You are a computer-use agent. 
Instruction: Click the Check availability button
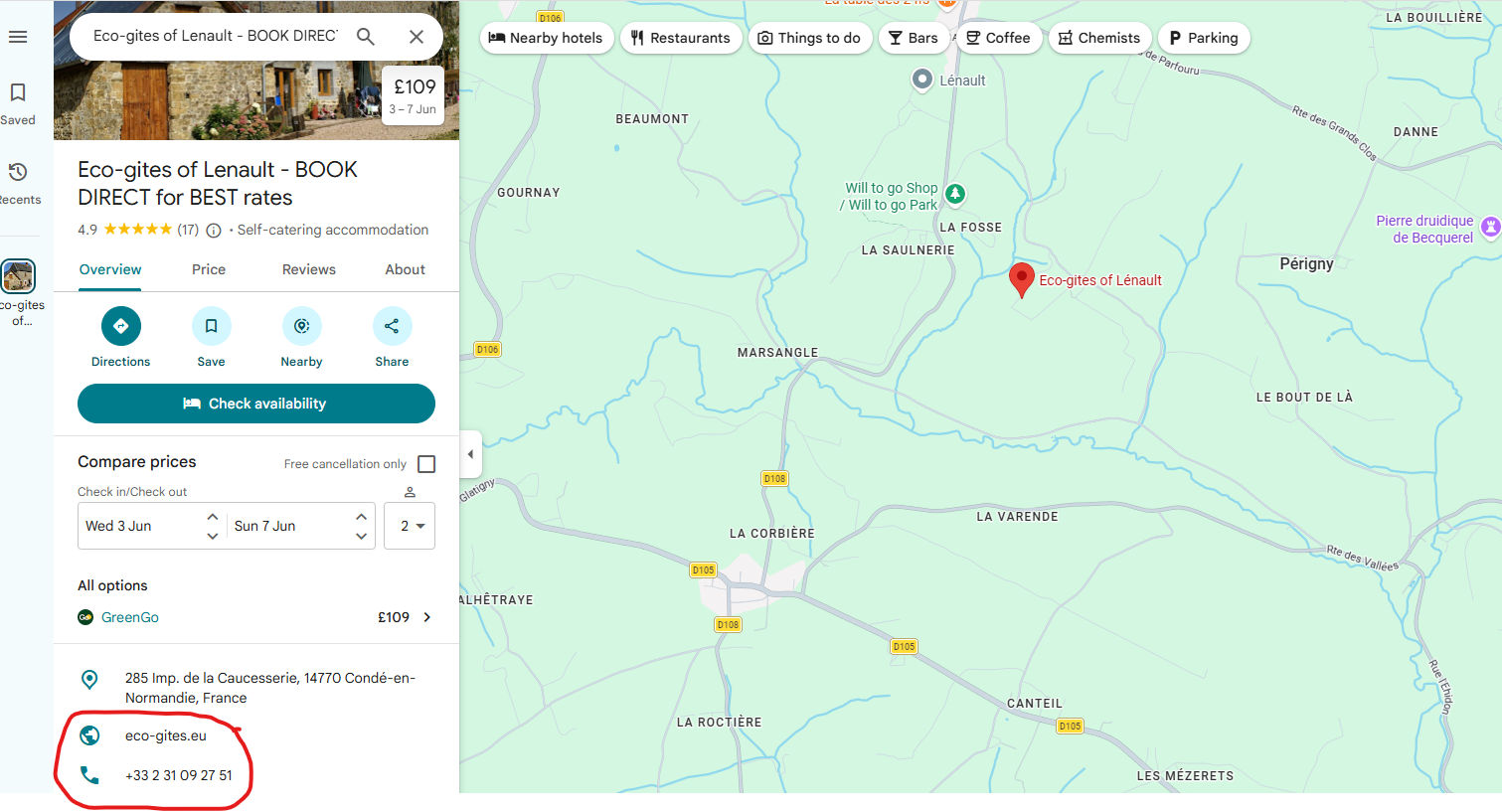tap(256, 404)
